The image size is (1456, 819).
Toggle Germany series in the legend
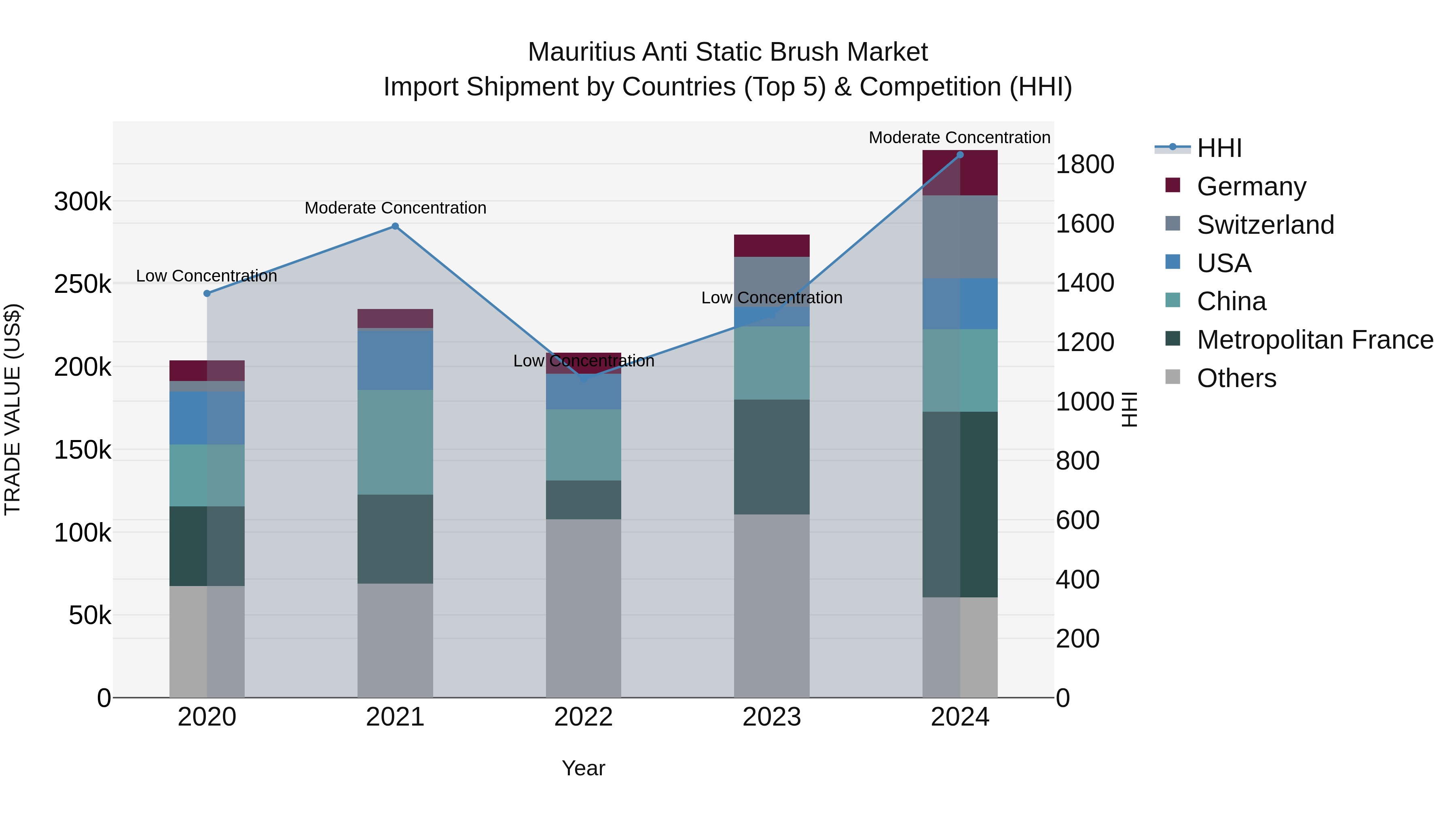click(1236, 186)
